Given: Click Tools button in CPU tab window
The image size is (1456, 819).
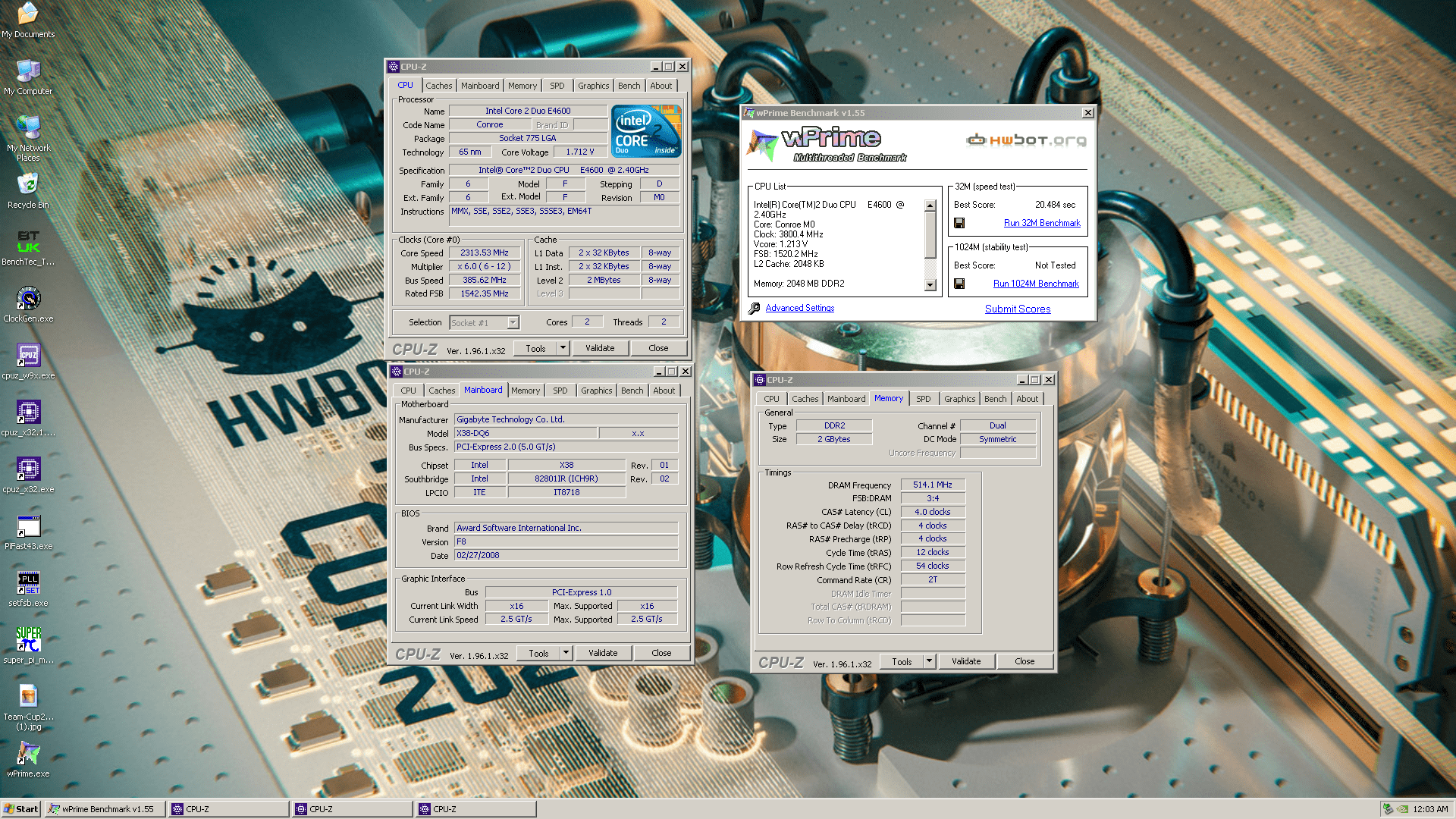Looking at the screenshot, I should click(x=535, y=348).
